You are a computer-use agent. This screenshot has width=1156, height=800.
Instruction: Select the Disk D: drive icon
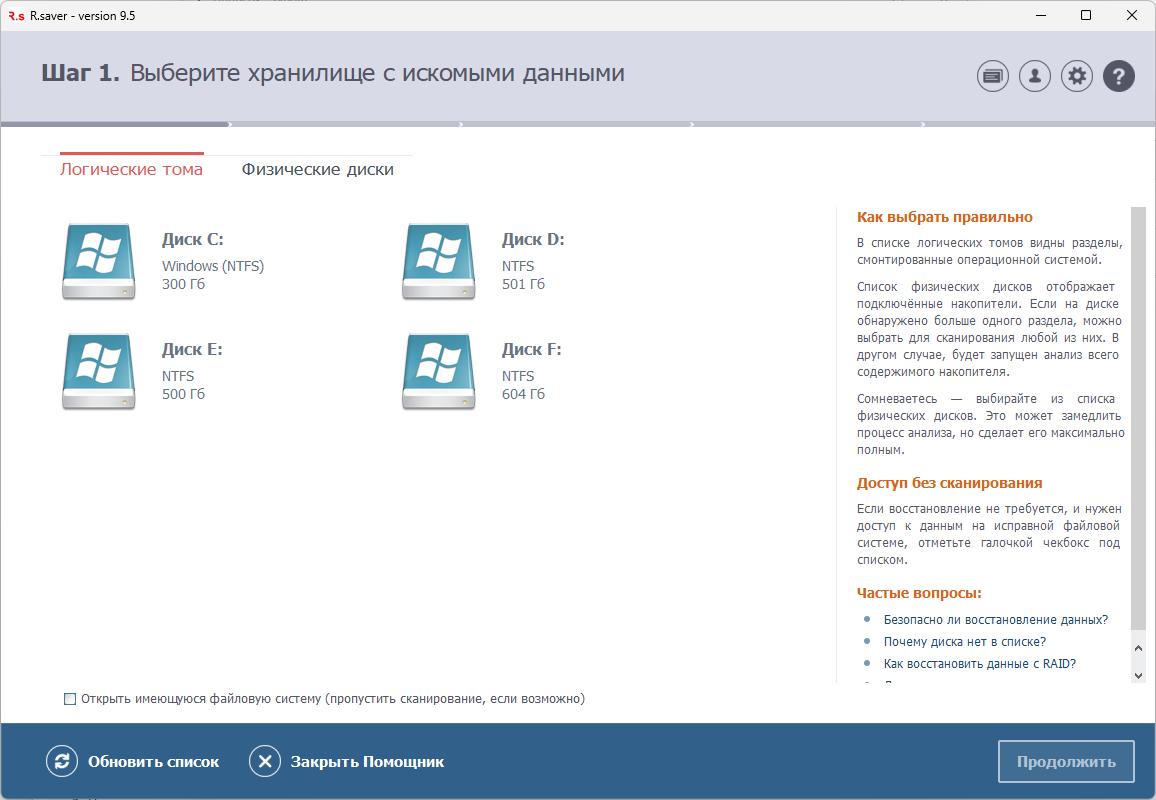(x=438, y=261)
